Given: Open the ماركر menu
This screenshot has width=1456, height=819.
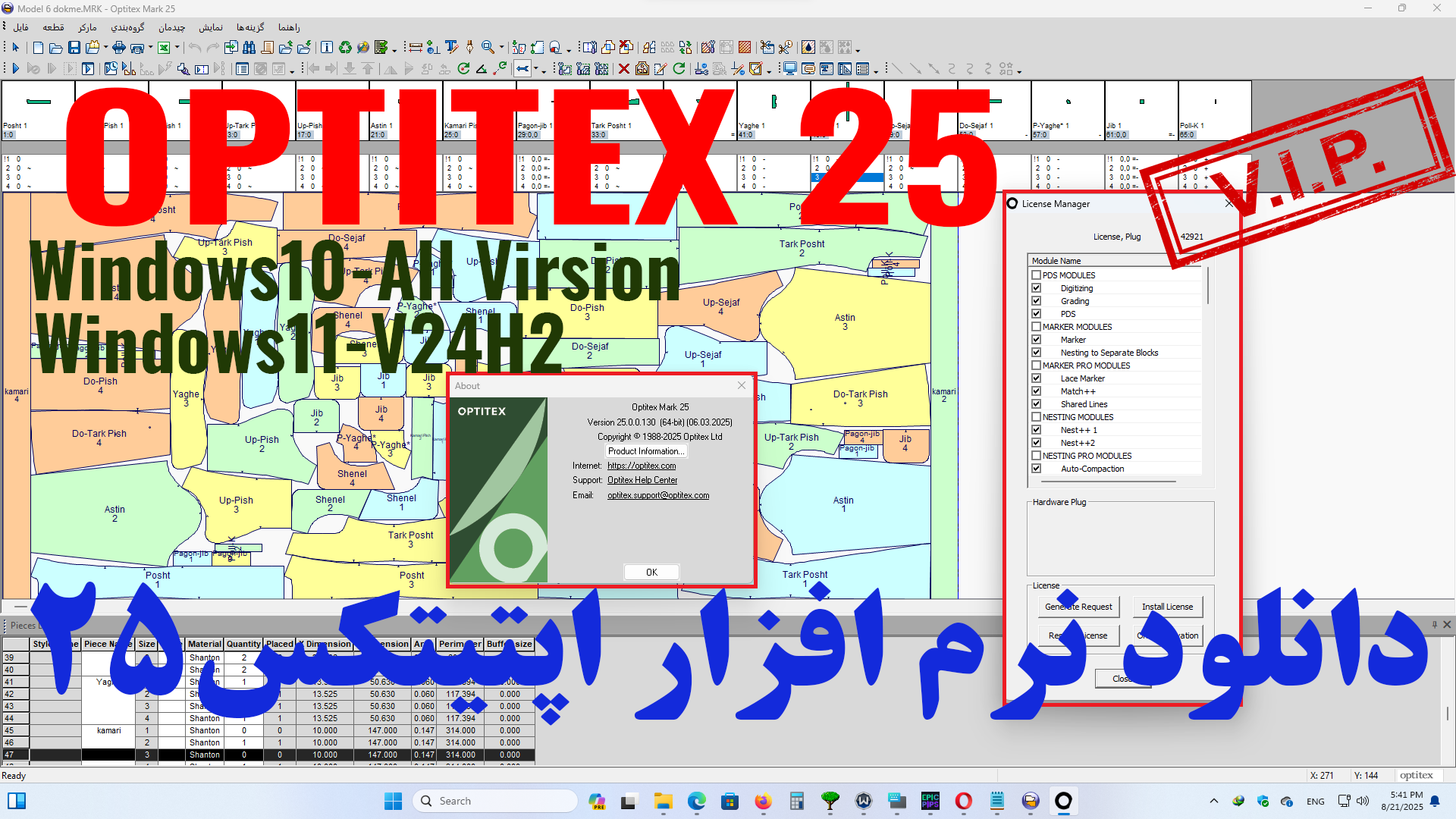Looking at the screenshot, I should pos(89,27).
